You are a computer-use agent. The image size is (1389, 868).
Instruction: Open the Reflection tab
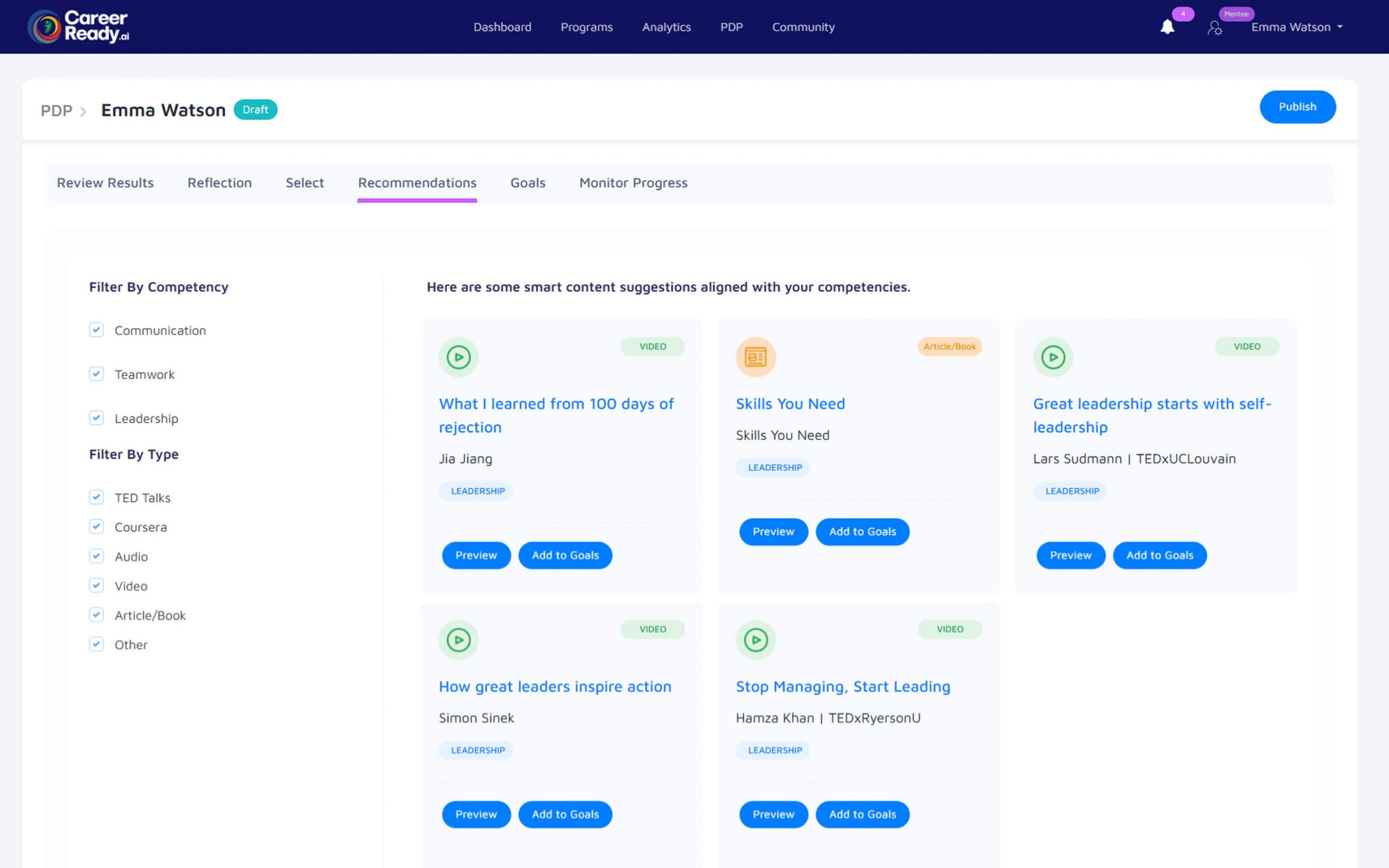(x=219, y=183)
